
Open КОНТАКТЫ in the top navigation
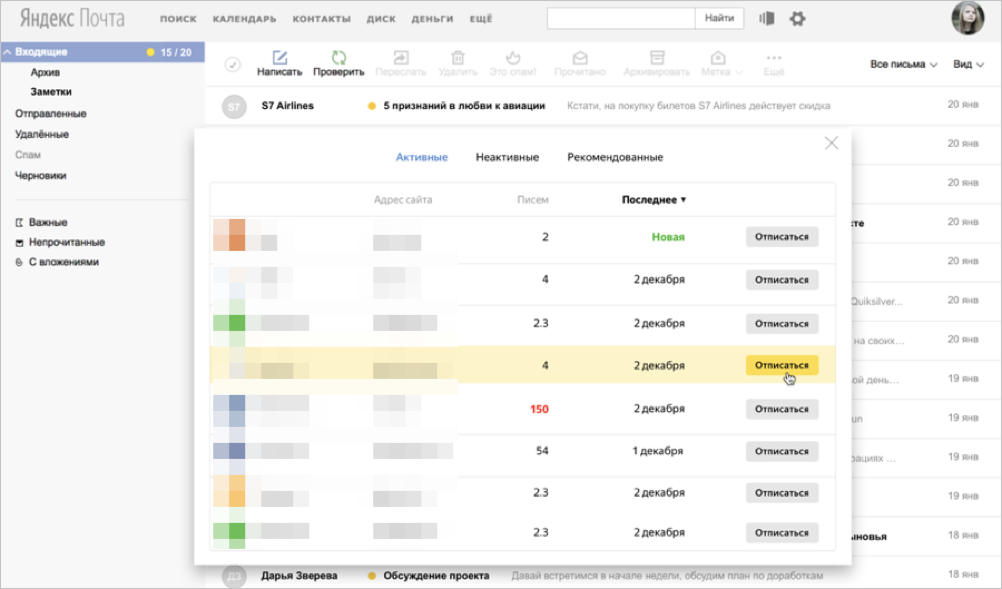[x=321, y=19]
